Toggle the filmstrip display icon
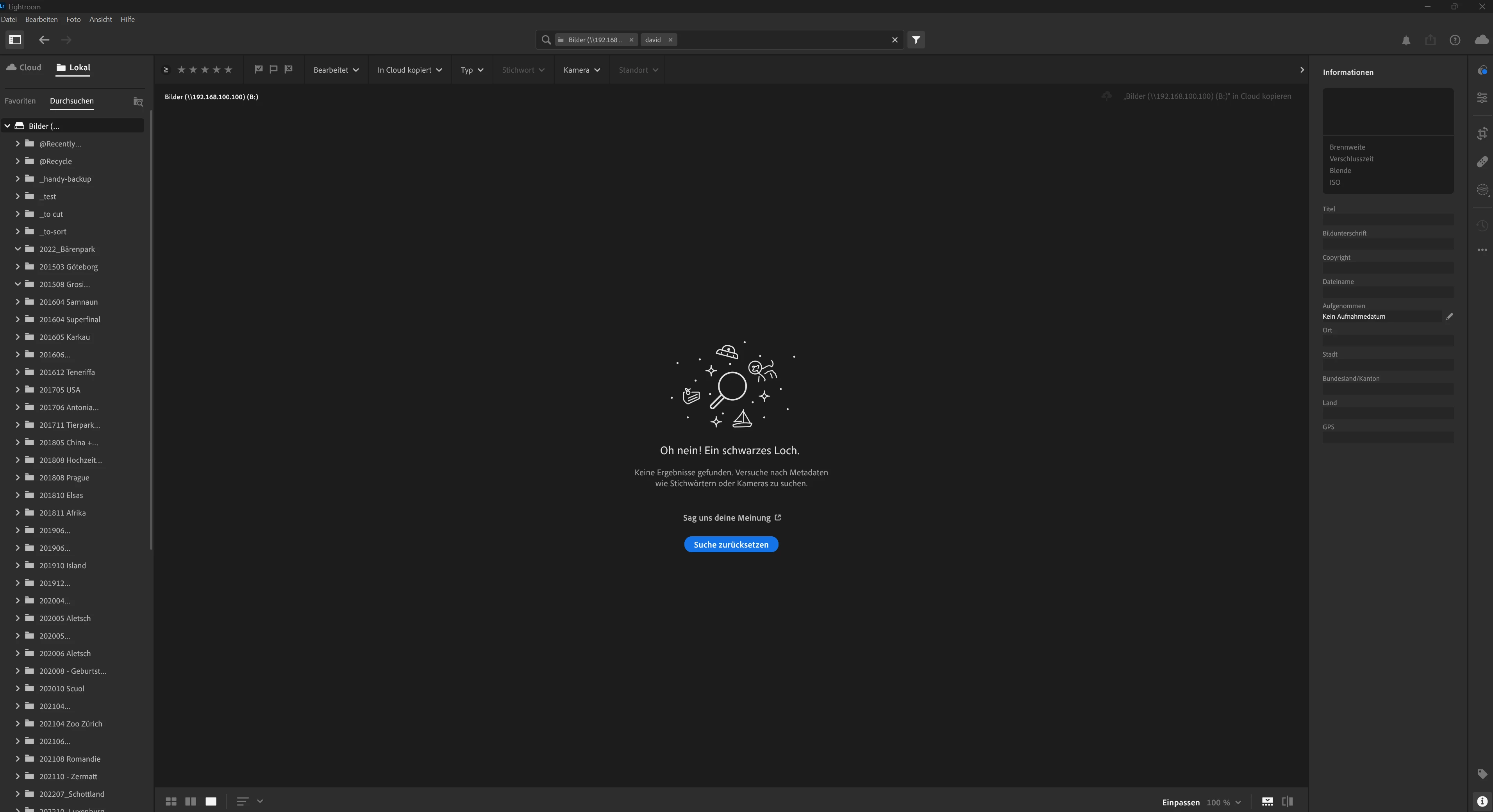Viewport: 1493px width, 812px height. (1268, 801)
